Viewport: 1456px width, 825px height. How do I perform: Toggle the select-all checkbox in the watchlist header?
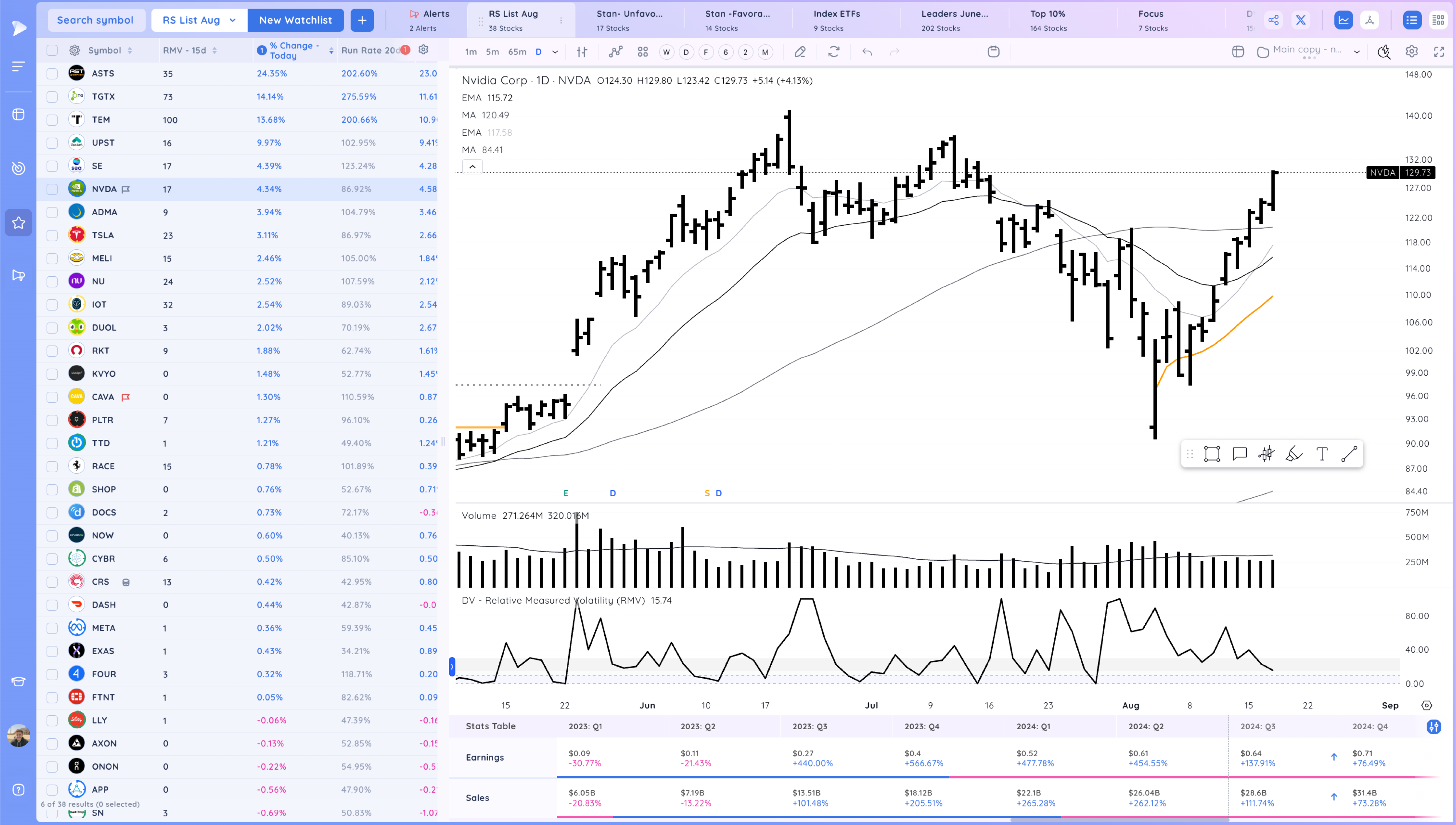52,50
